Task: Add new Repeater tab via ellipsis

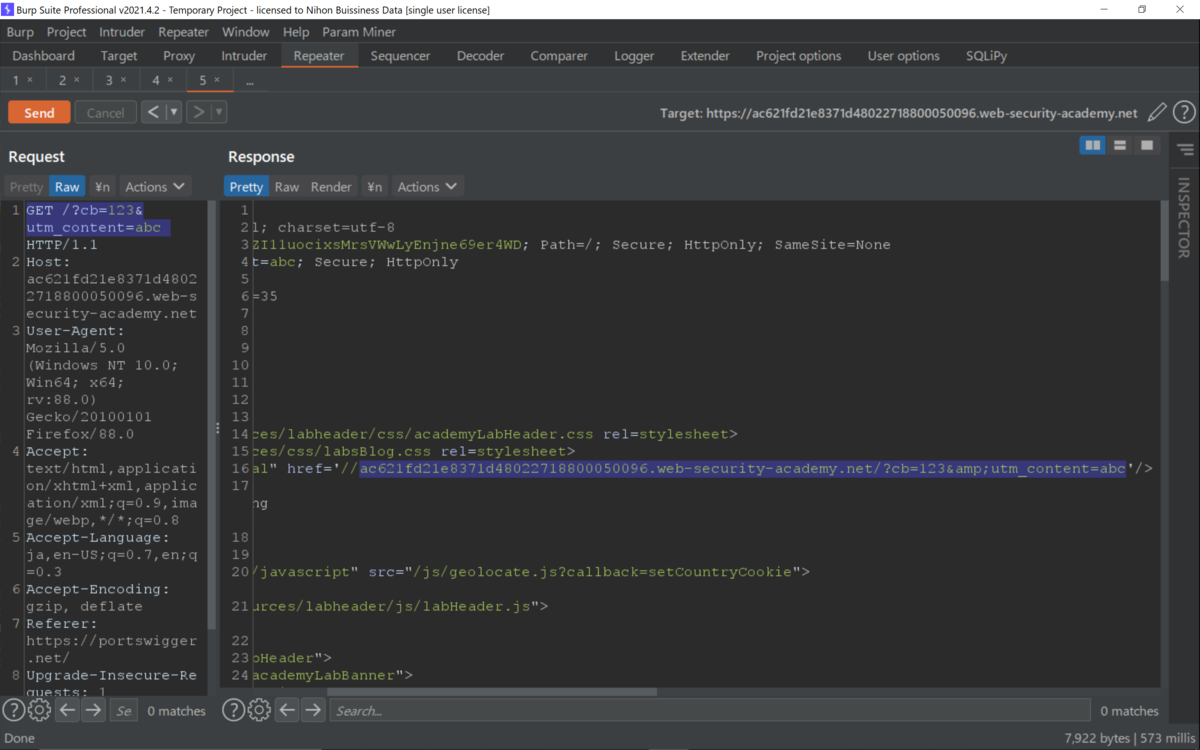Action: (x=250, y=81)
